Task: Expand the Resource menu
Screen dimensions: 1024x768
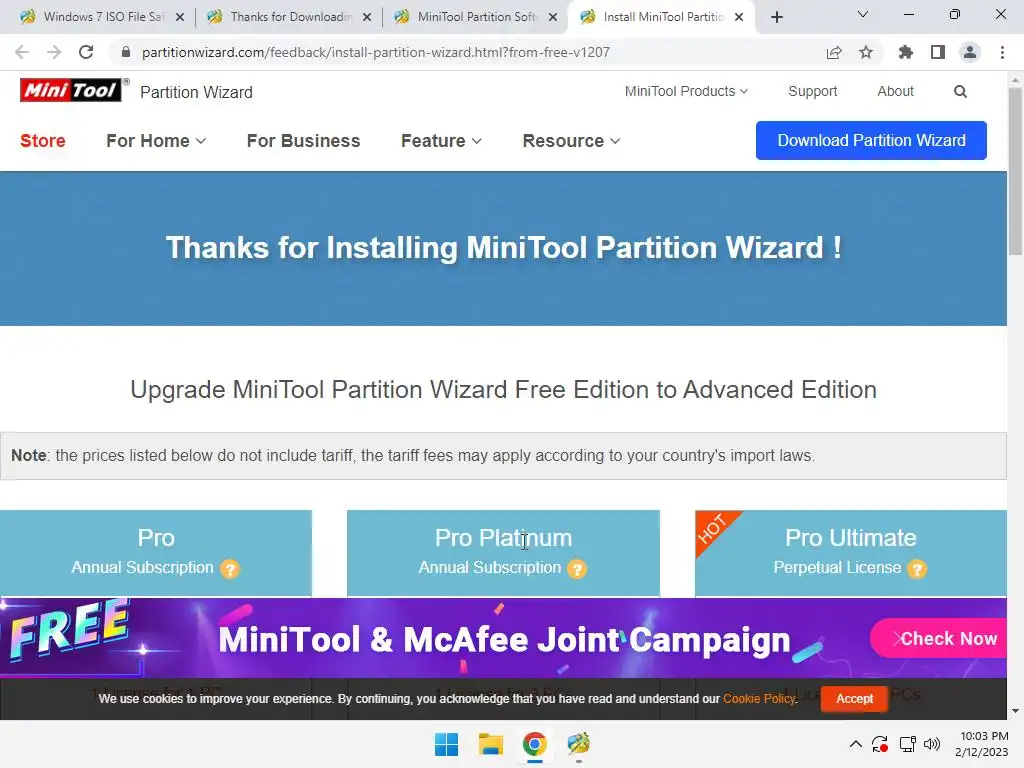Action: point(571,141)
